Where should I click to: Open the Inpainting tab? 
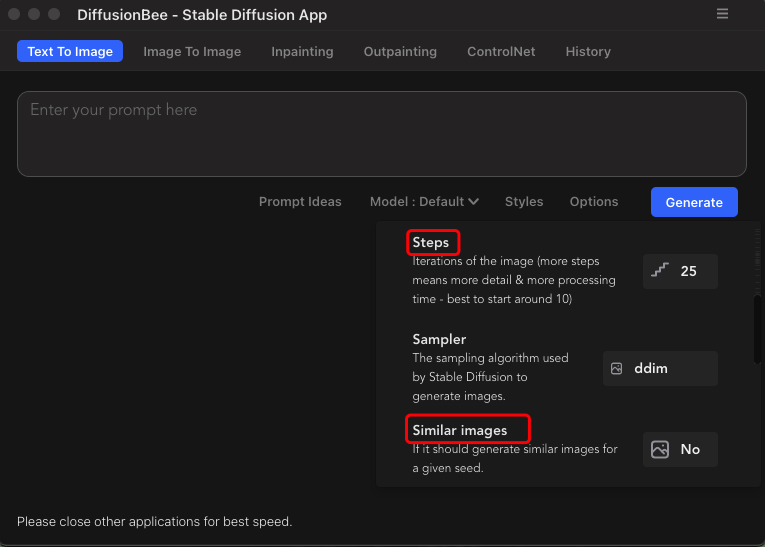click(302, 51)
